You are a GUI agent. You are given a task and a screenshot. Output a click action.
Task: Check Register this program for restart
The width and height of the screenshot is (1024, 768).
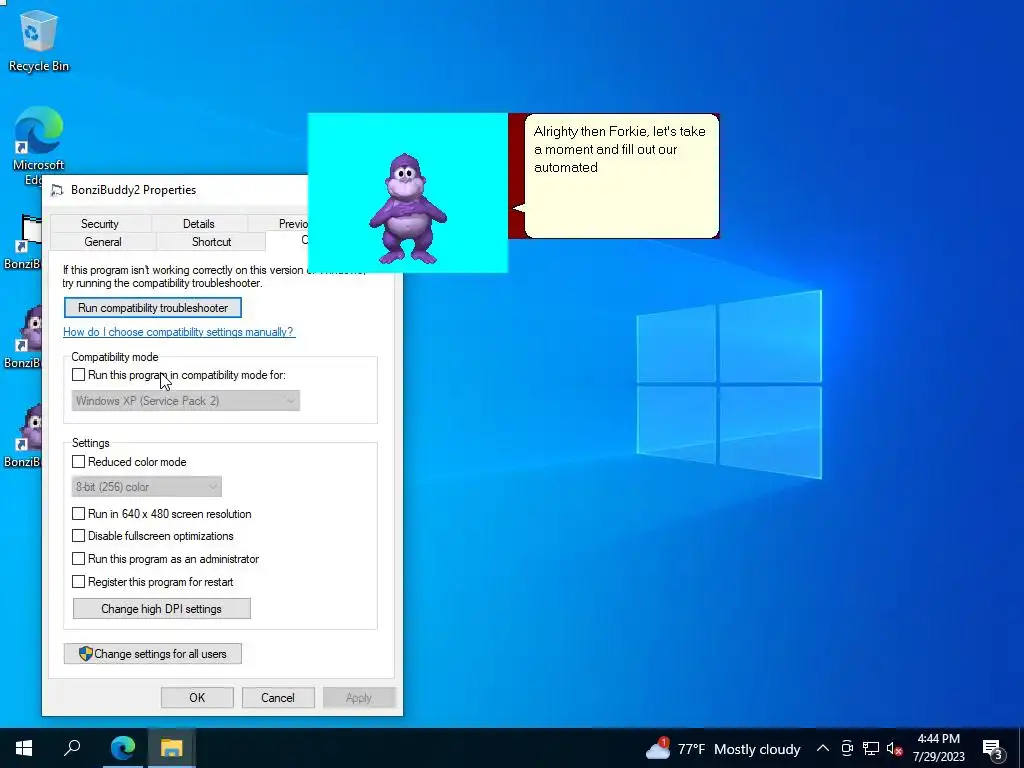coord(78,582)
